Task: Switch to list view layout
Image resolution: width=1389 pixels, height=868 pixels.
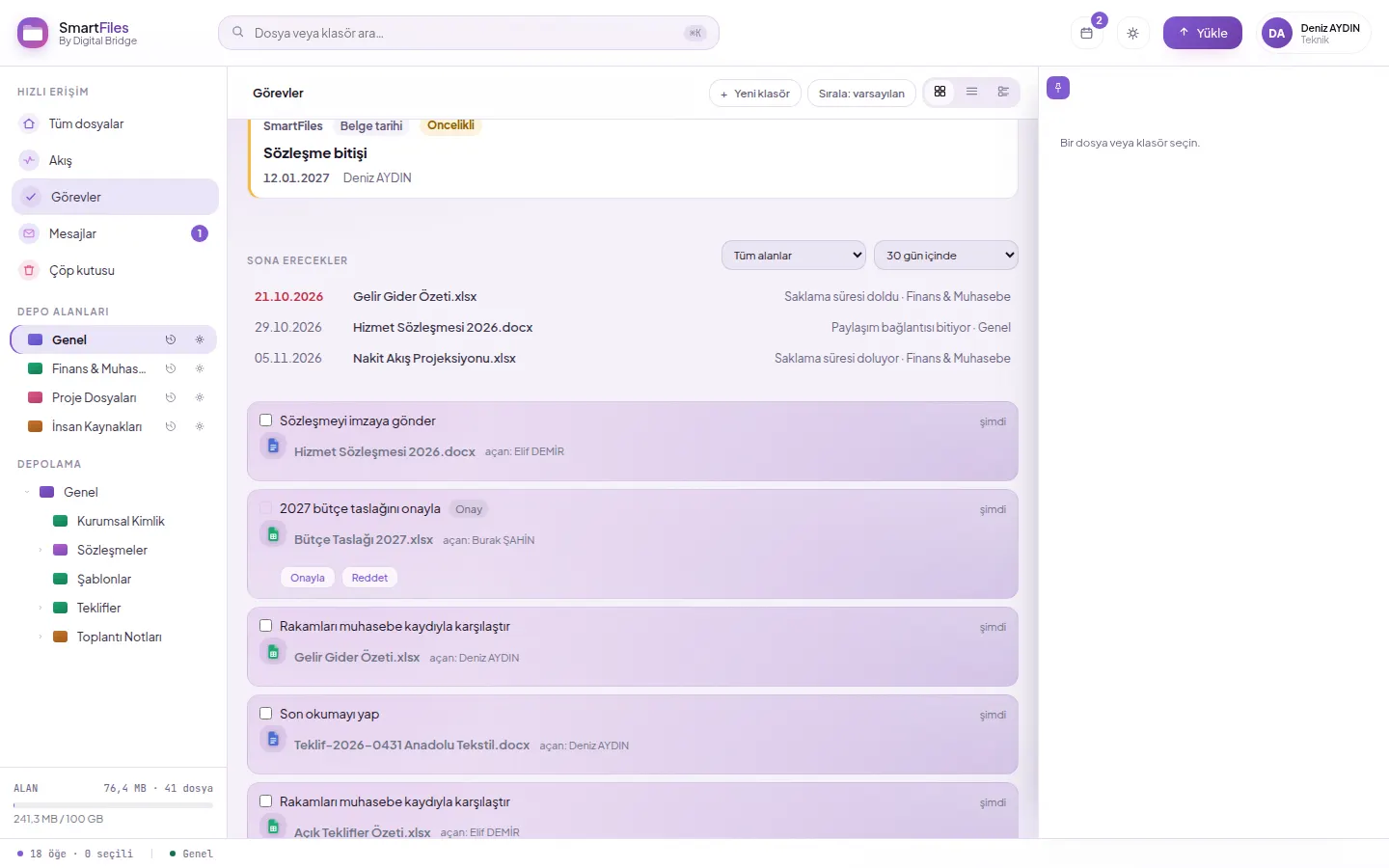Action: [x=971, y=92]
